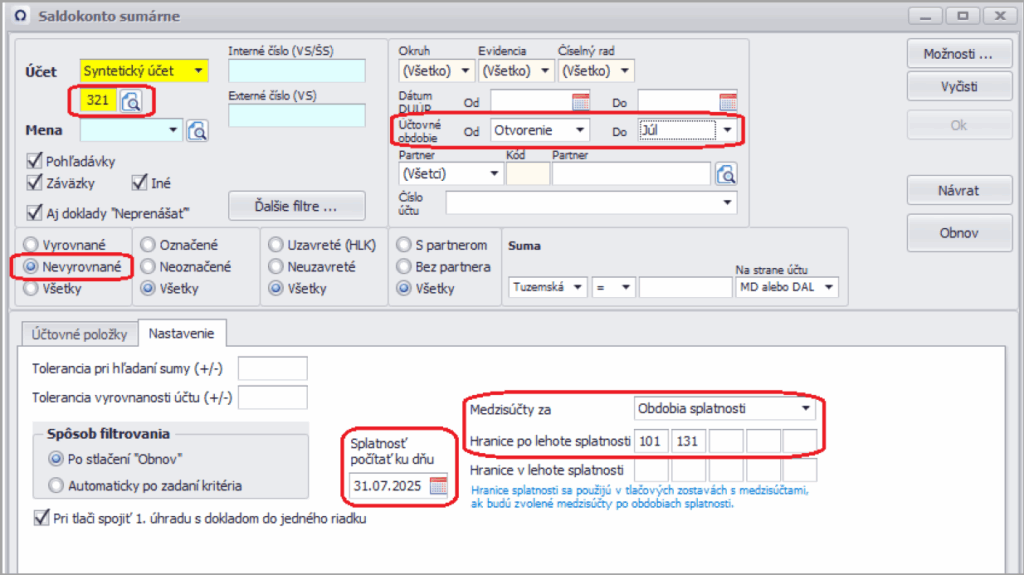This screenshot has height=575, width=1024.
Task: Toggle the Pohľadávky checkbox
Action: pyautogui.click(x=35, y=160)
